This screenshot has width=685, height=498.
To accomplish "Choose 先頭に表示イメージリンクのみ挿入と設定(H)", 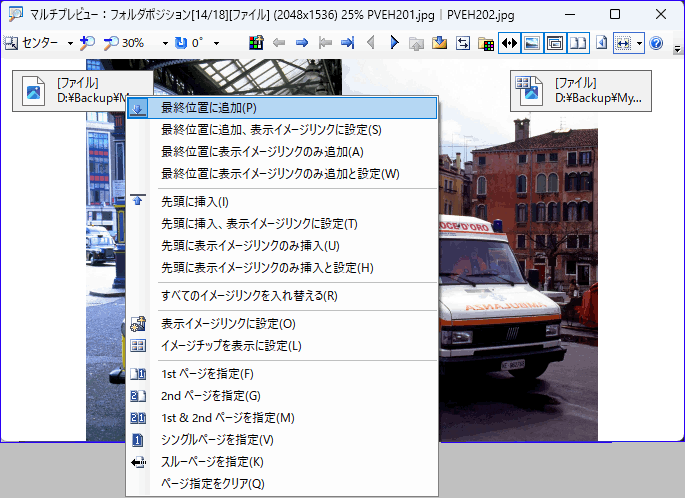I will (282, 267).
